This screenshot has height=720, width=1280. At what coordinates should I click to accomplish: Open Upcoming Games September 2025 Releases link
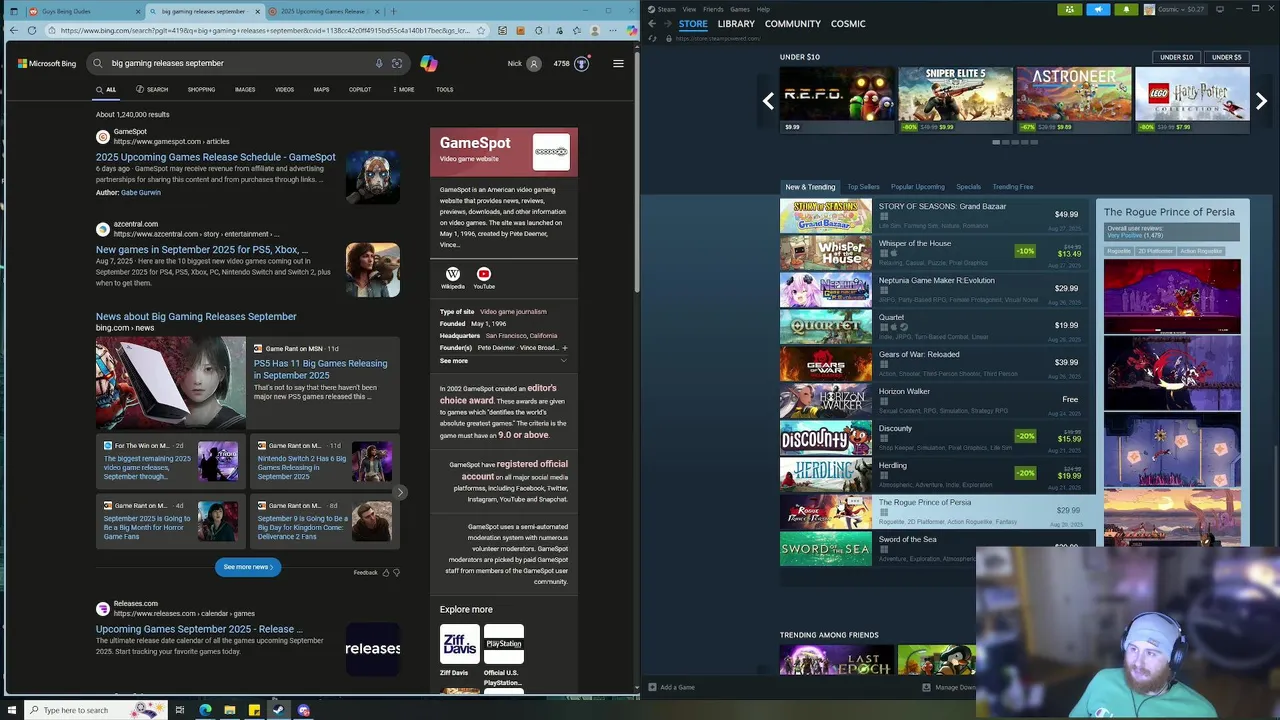pyautogui.click(x=199, y=629)
